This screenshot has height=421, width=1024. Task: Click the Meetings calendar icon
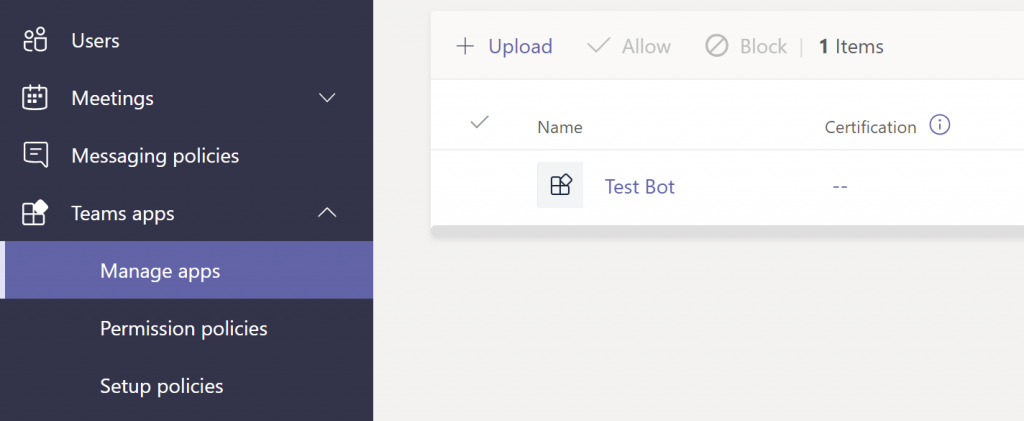[36, 98]
